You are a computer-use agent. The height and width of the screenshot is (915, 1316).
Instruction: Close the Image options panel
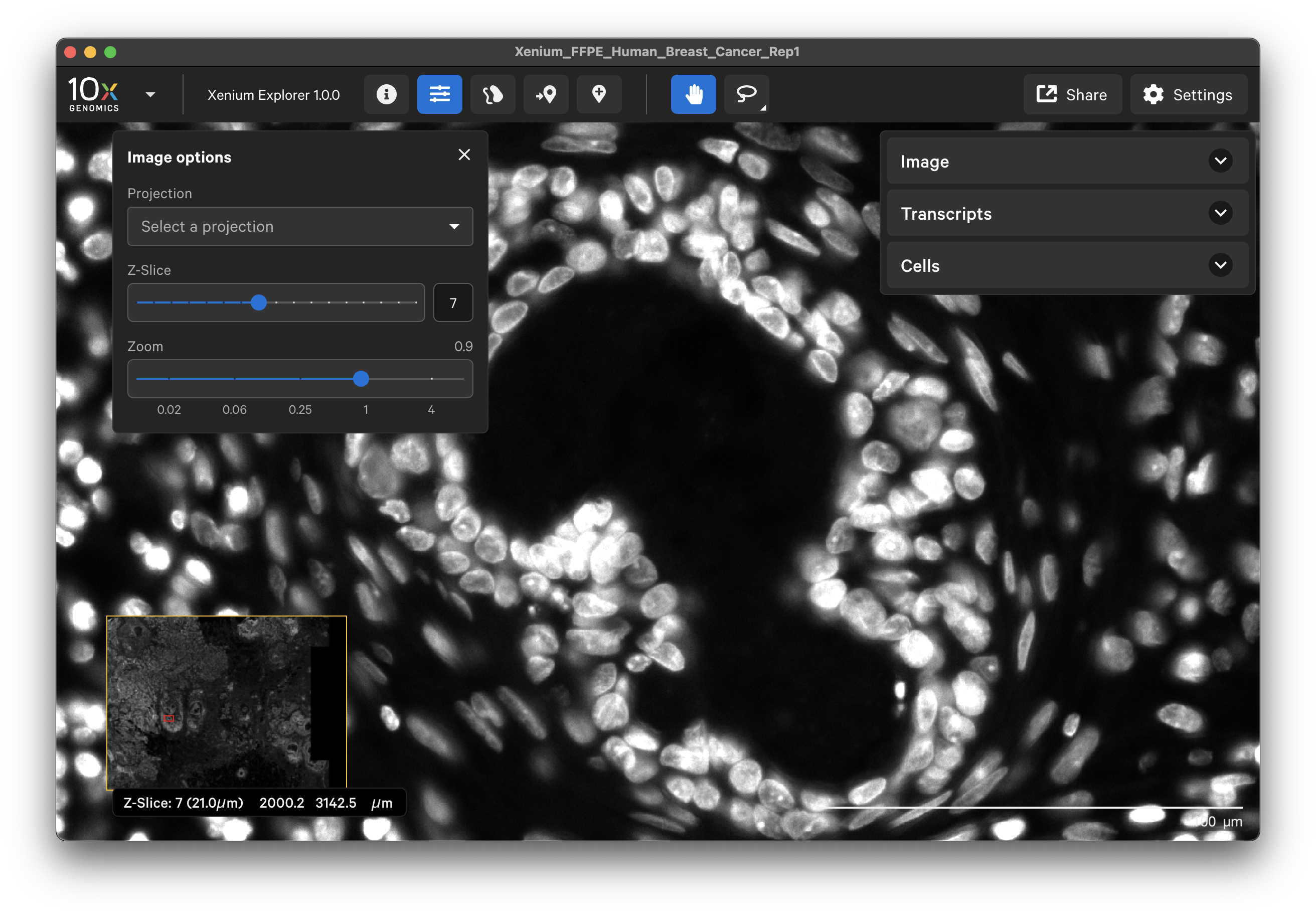point(464,155)
